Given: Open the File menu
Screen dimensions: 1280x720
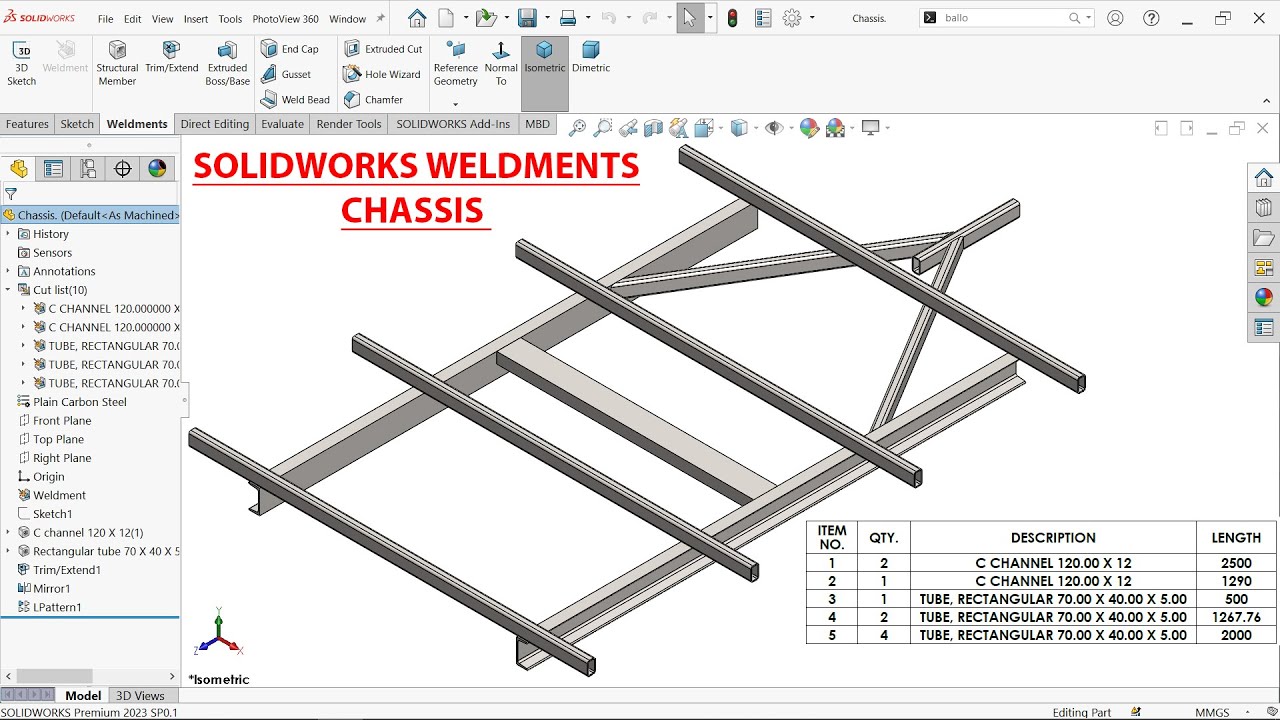Looking at the screenshot, I should 105,19.
